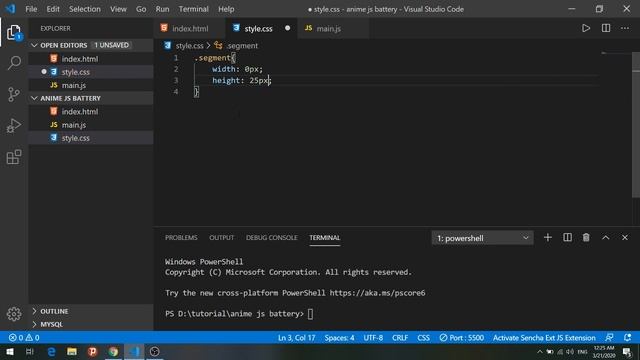This screenshot has height=360, width=640.
Task: Switch to the Debug Console tab
Action: tap(271, 238)
